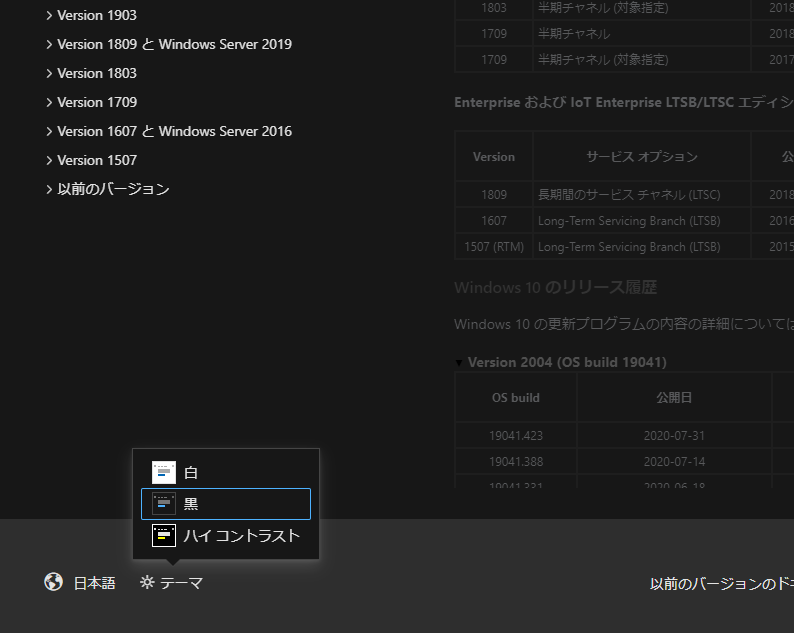Click the Windows 10 のリリース履歴 heading
The height and width of the screenshot is (633, 794).
pyautogui.click(x=555, y=288)
